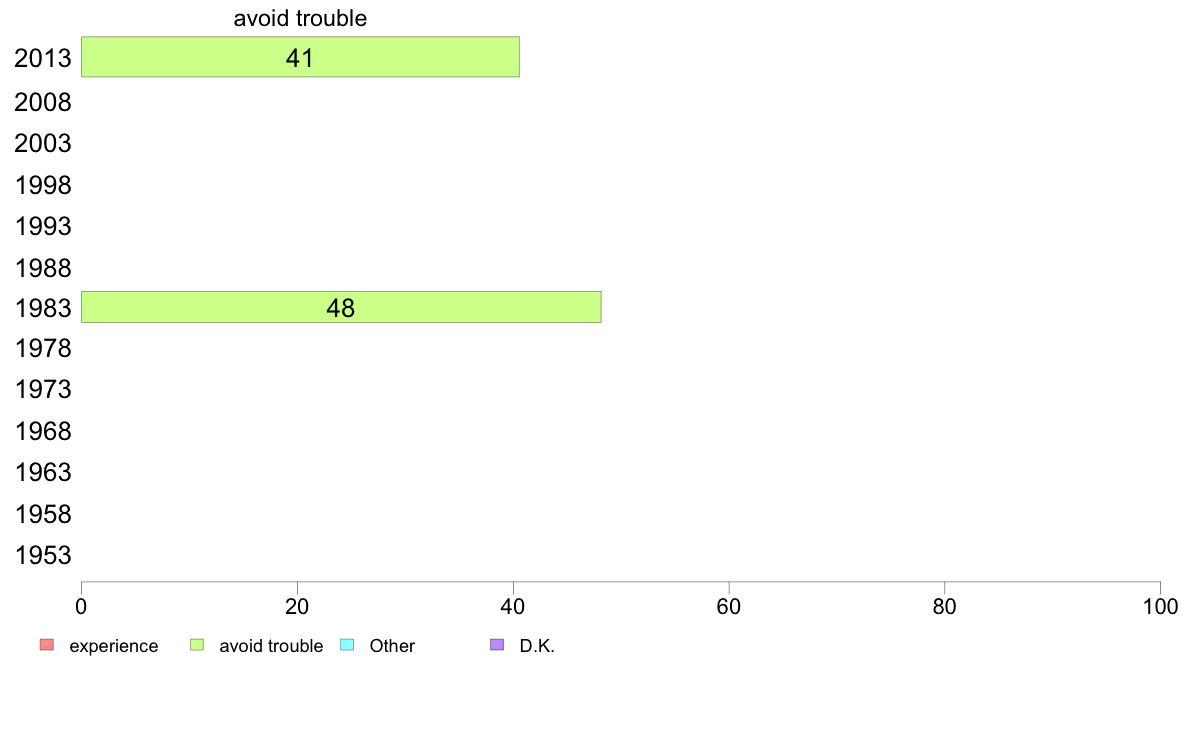Click the D.K. legend text

(537, 646)
